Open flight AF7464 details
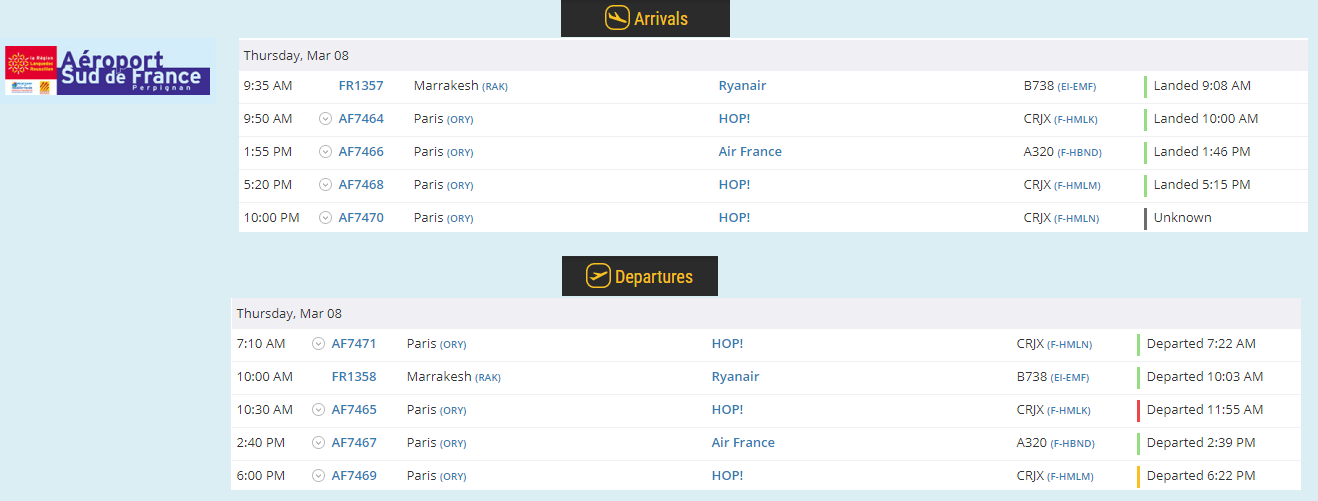 point(361,119)
